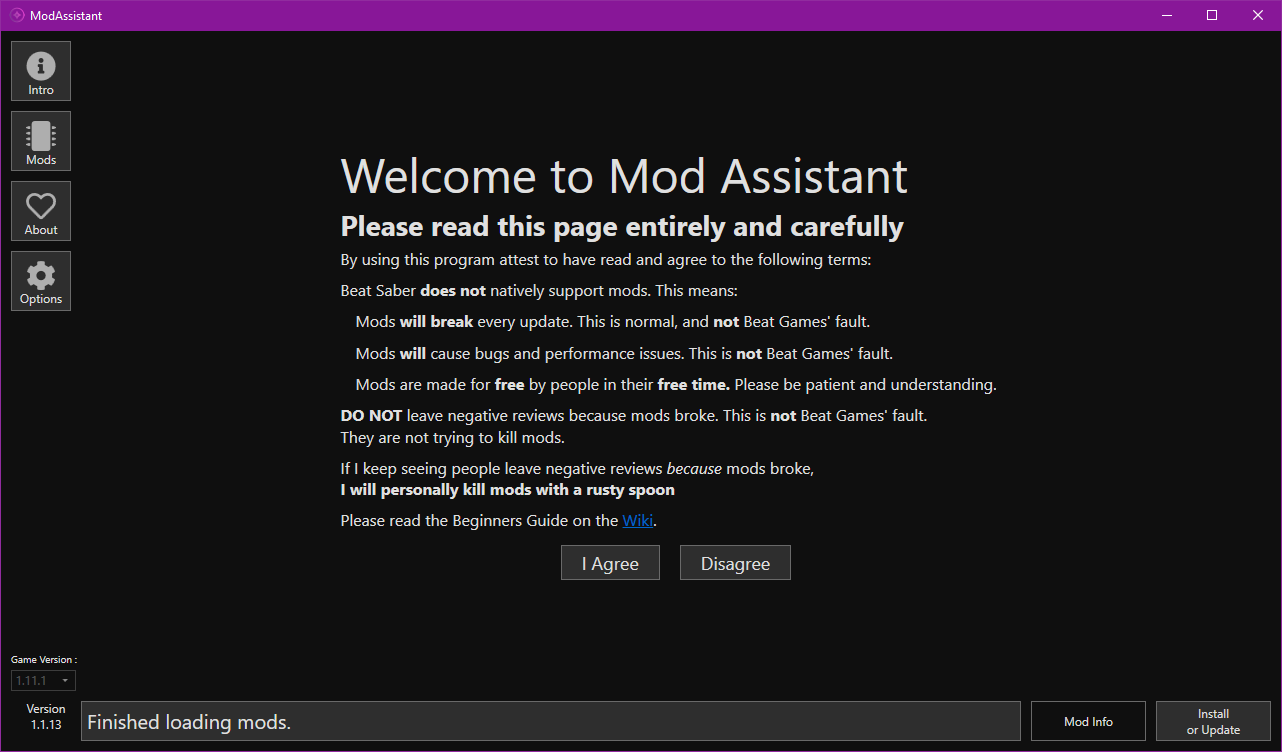Close the ModAssistant window
Screen dimensions: 1282x752
point(1258,15)
